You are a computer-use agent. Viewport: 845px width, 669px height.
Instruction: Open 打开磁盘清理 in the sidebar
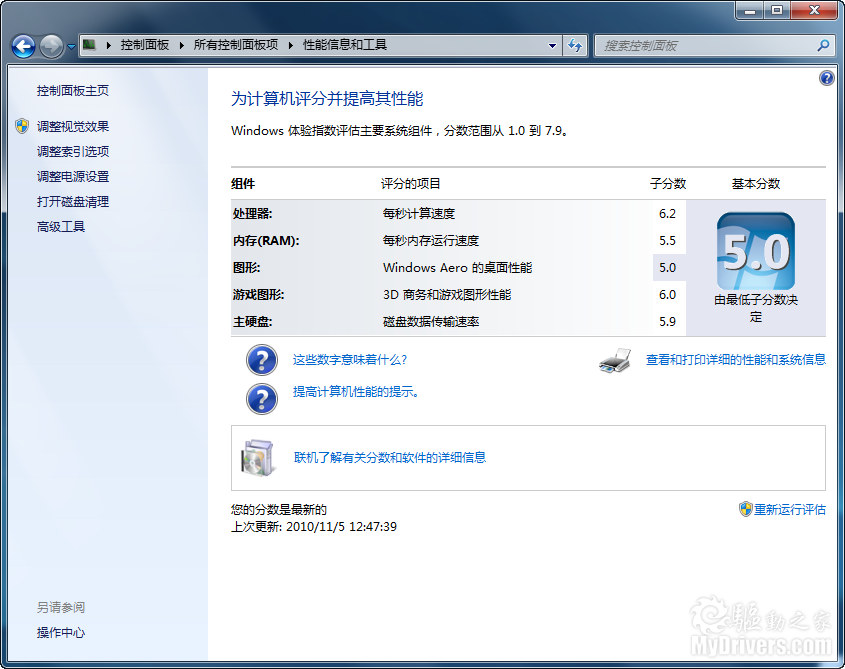[x=73, y=201]
